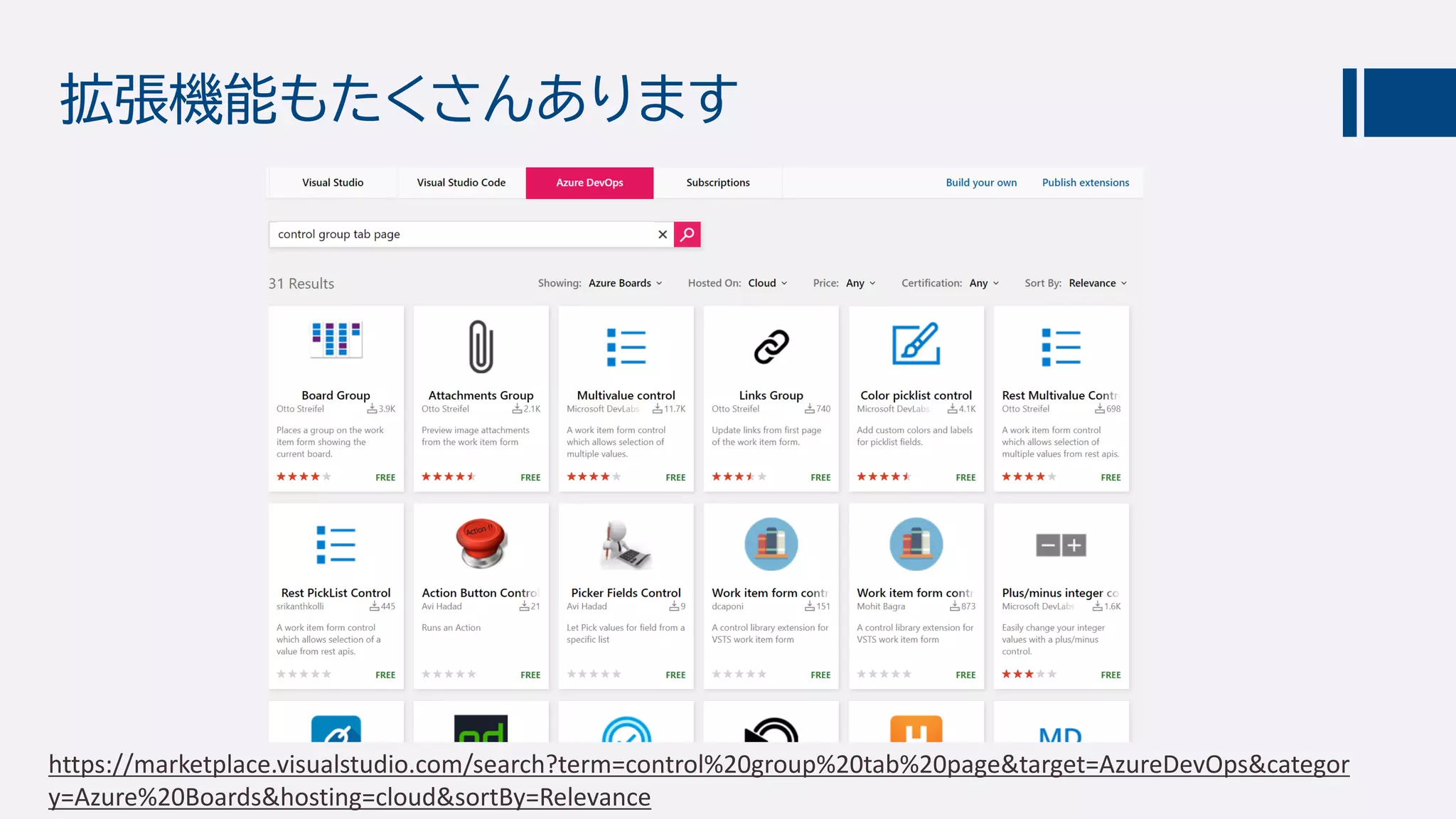Click the partially visible orange H extension icon
Image resolution: width=1456 pixels, height=819 pixels.
(x=916, y=729)
